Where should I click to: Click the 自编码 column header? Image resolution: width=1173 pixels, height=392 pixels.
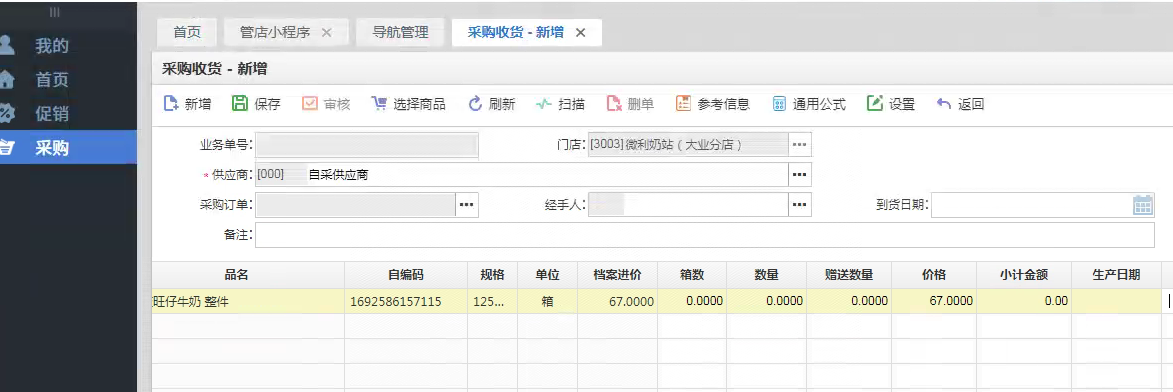coord(406,275)
